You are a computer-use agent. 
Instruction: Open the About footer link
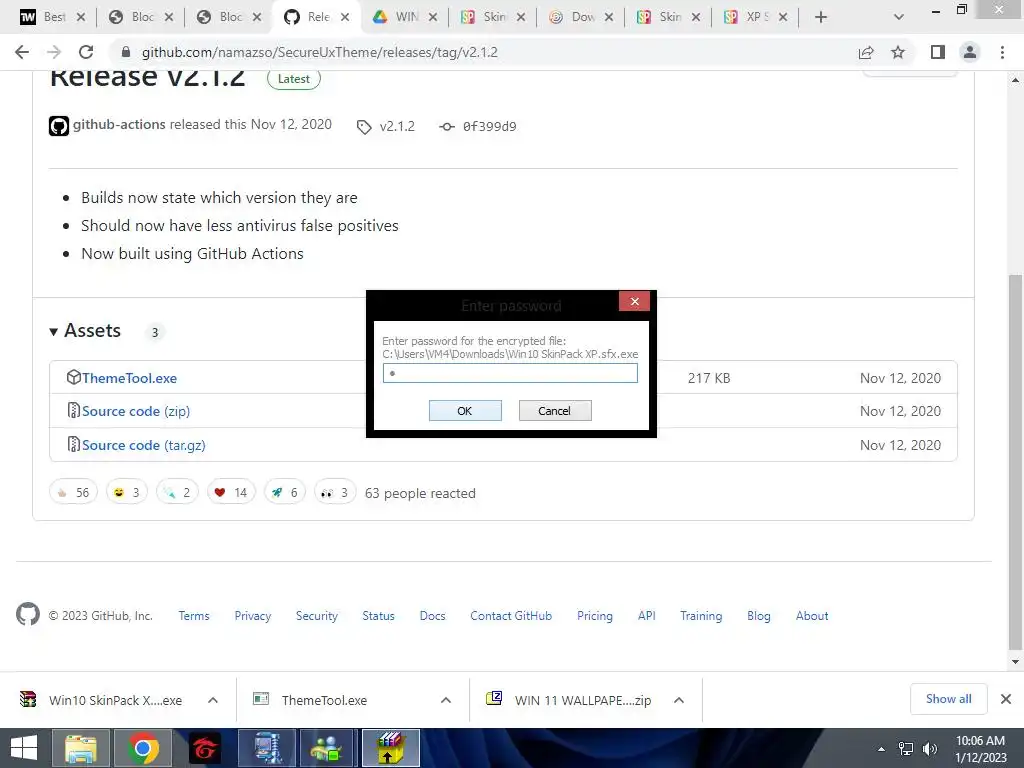pos(812,616)
